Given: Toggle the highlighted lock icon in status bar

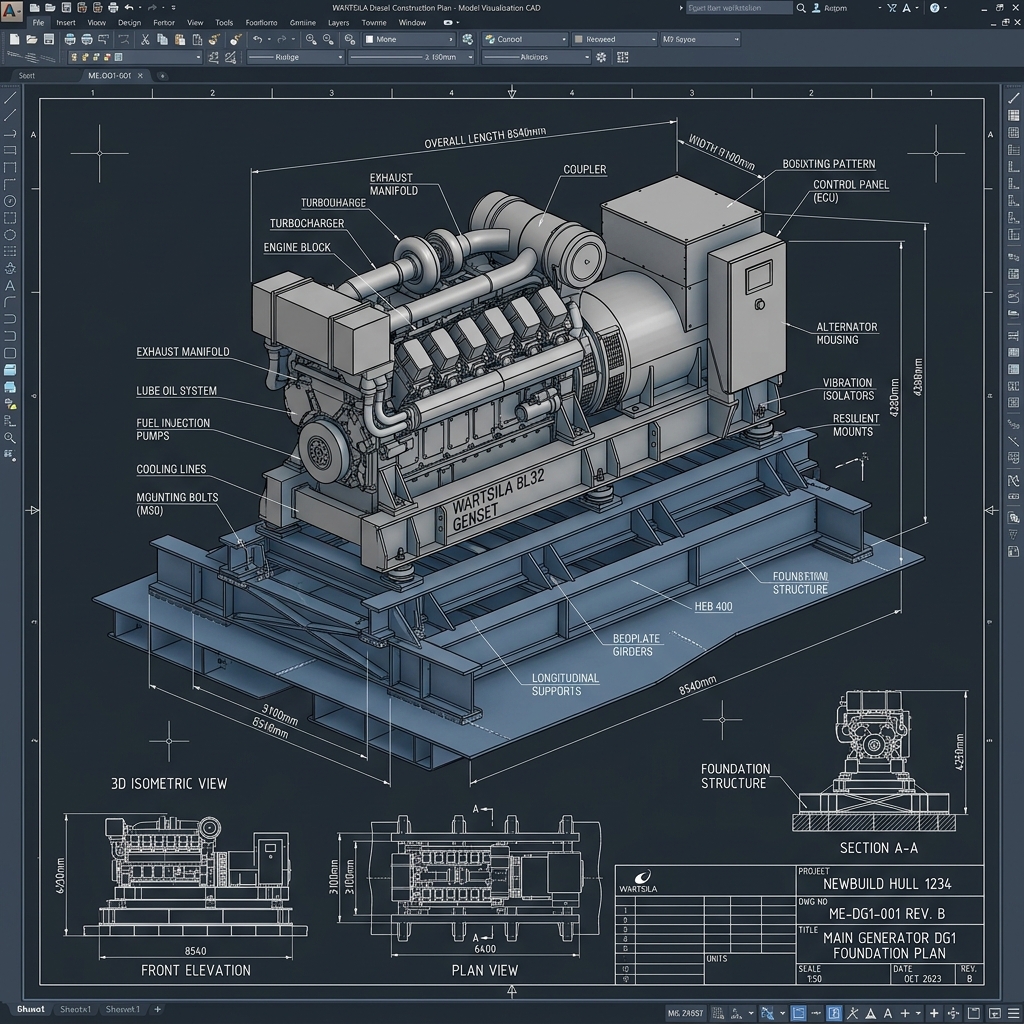Looking at the screenshot, I should (834, 1014).
